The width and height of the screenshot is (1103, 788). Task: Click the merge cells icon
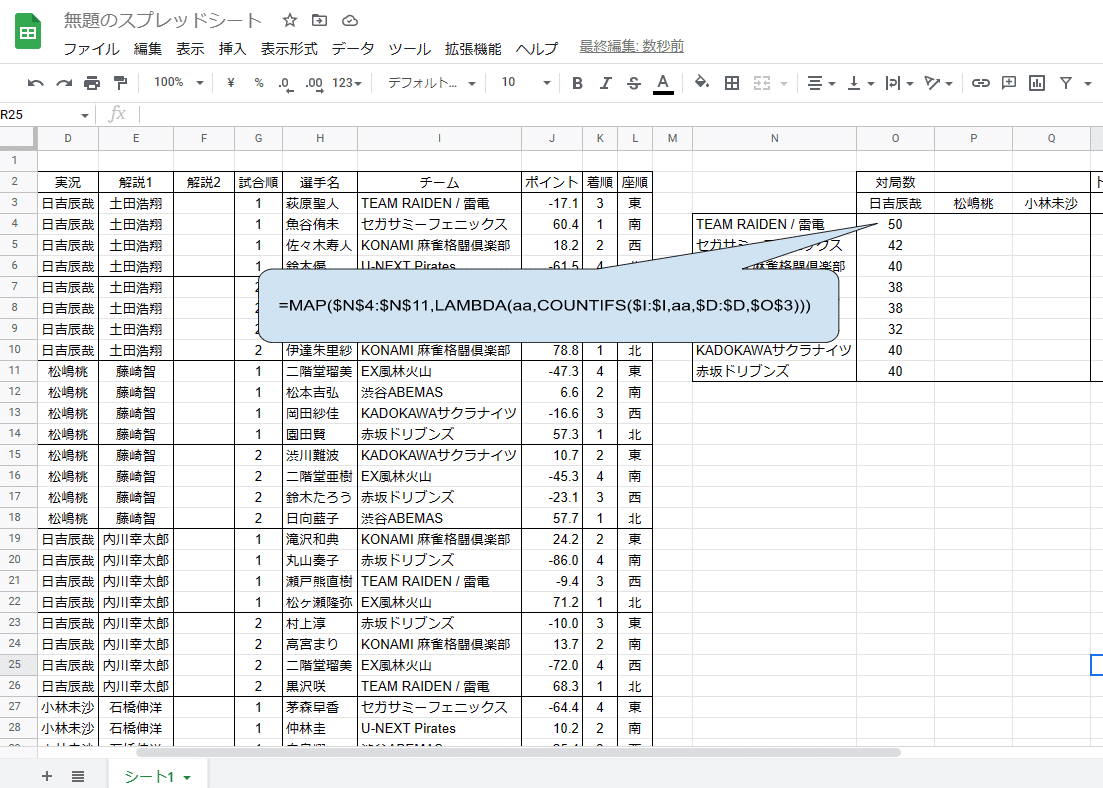click(763, 83)
